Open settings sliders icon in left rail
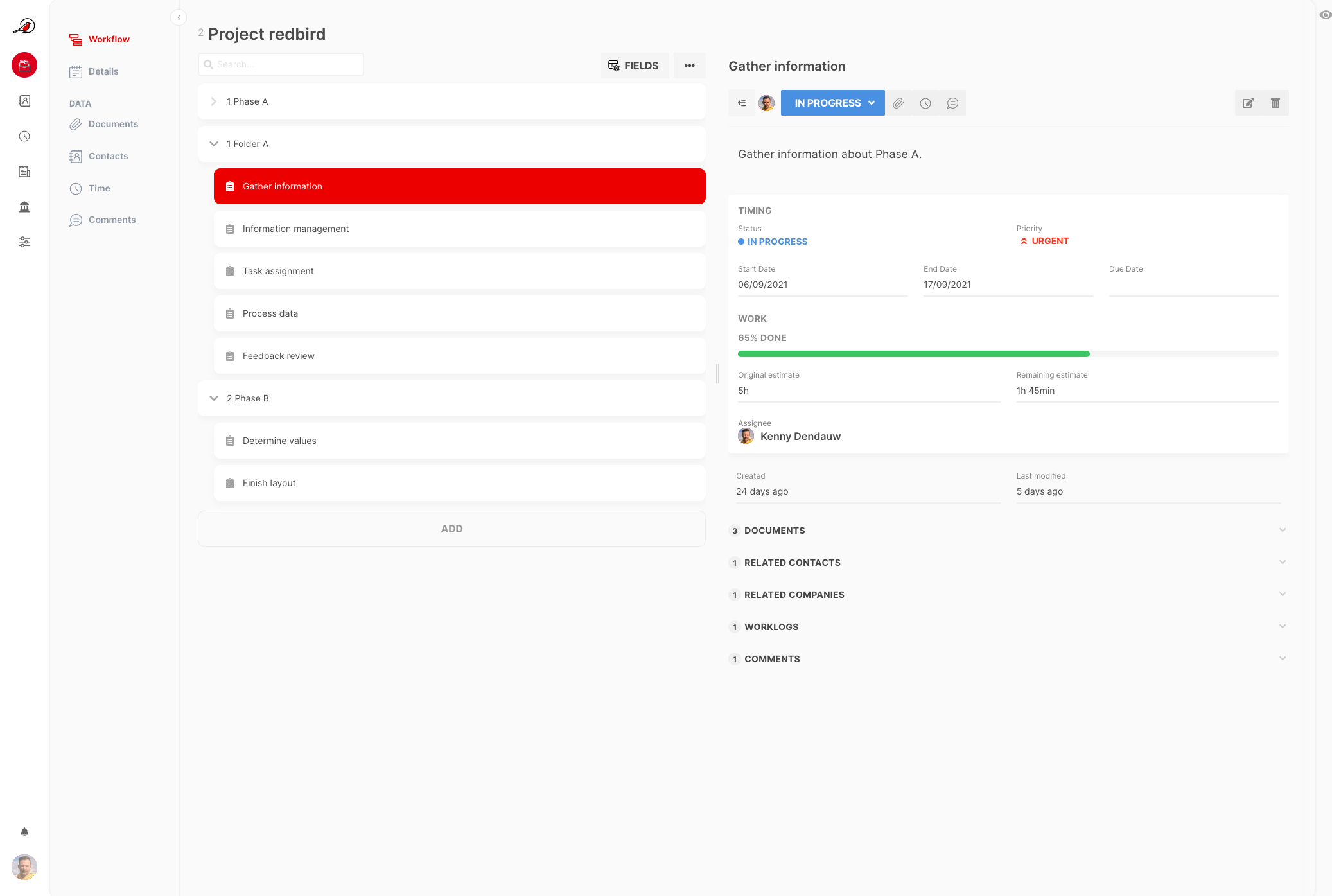This screenshot has height=896, width=1332. [x=24, y=242]
